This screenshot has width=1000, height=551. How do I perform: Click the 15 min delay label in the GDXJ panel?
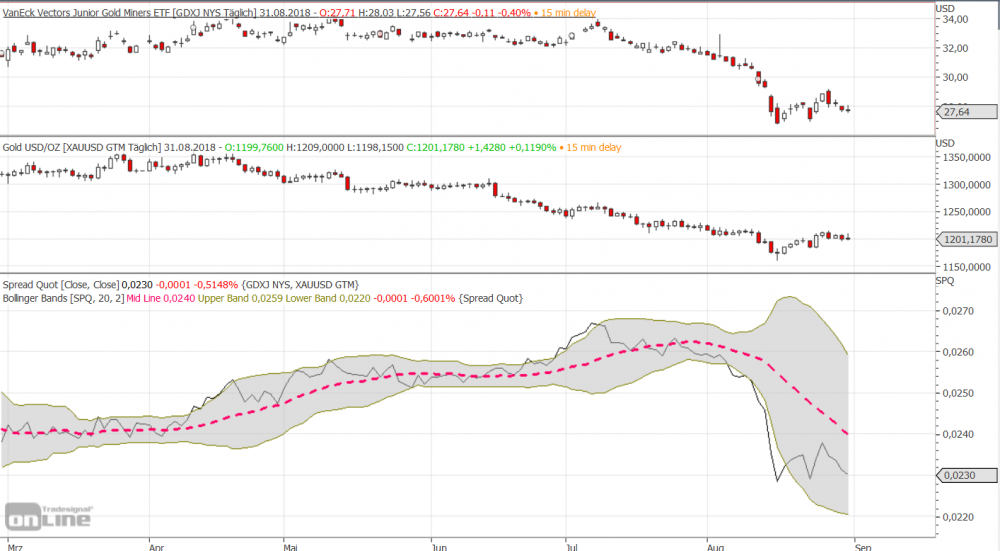568,13
